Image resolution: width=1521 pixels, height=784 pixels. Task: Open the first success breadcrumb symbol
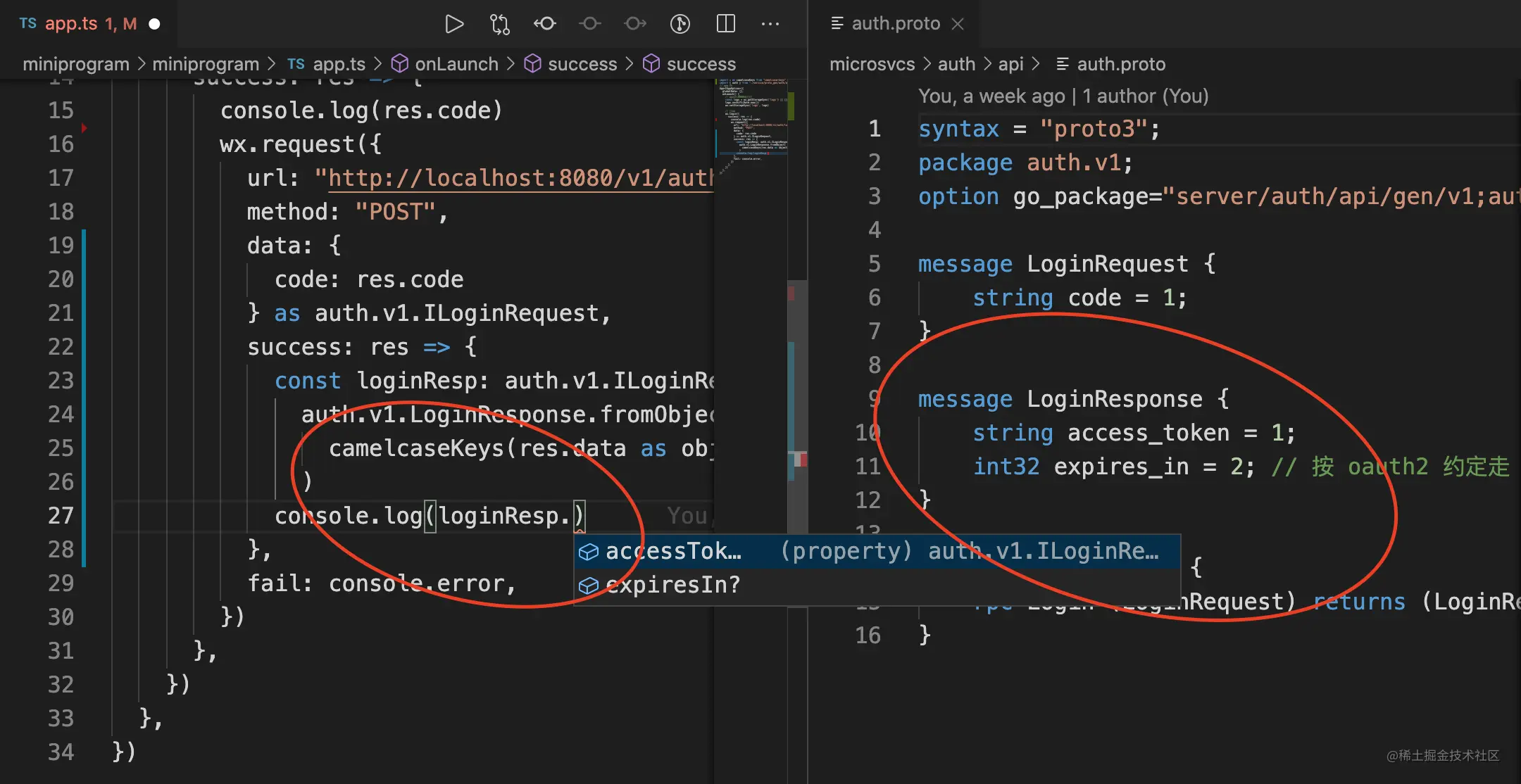(582, 64)
